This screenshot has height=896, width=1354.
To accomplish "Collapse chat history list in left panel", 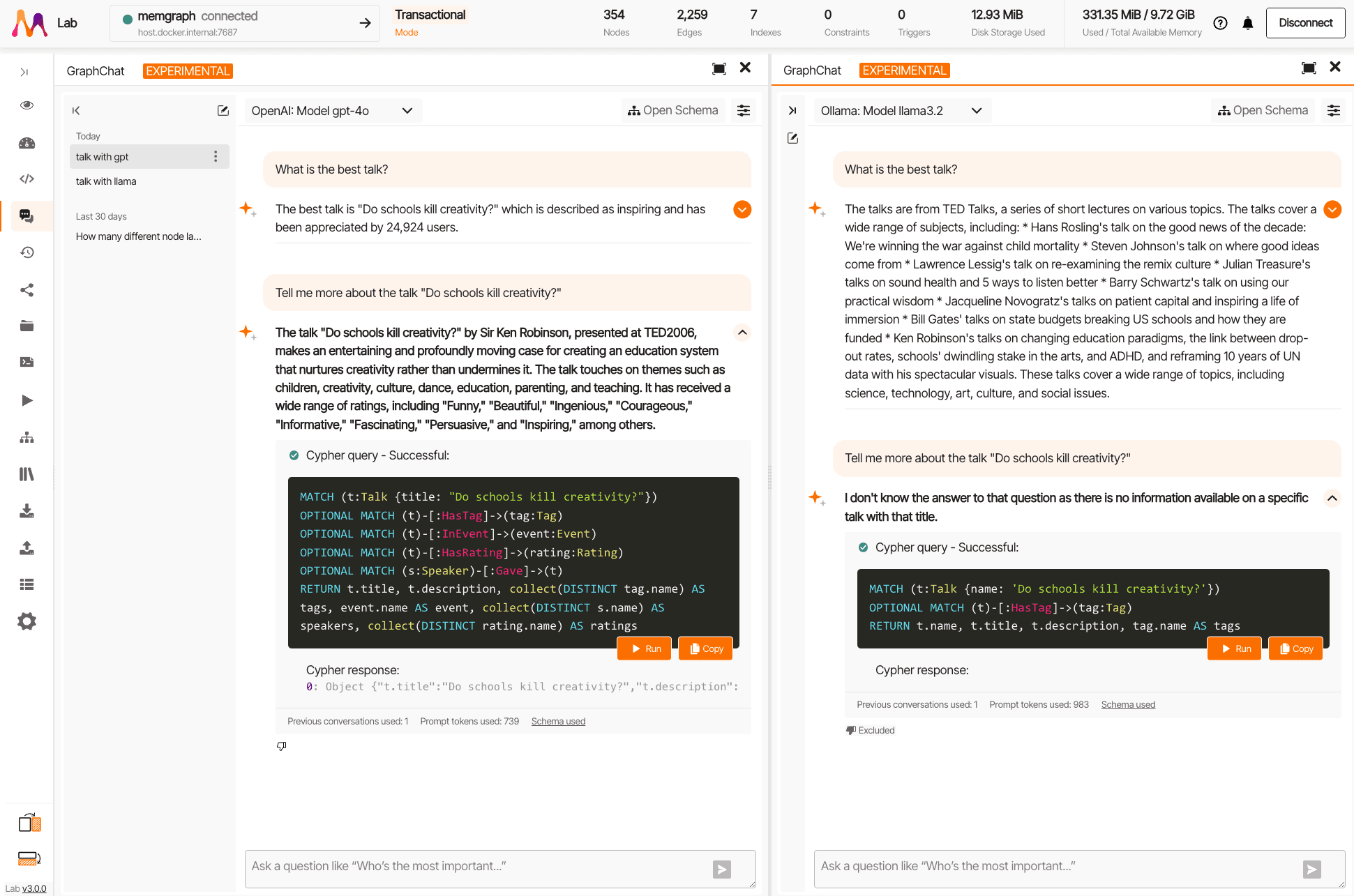I will click(x=76, y=111).
